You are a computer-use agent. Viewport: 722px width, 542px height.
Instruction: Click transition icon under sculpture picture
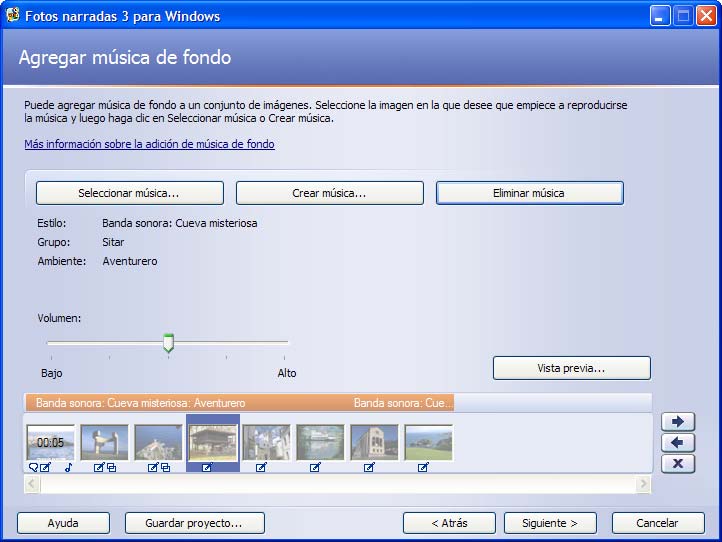point(111,467)
